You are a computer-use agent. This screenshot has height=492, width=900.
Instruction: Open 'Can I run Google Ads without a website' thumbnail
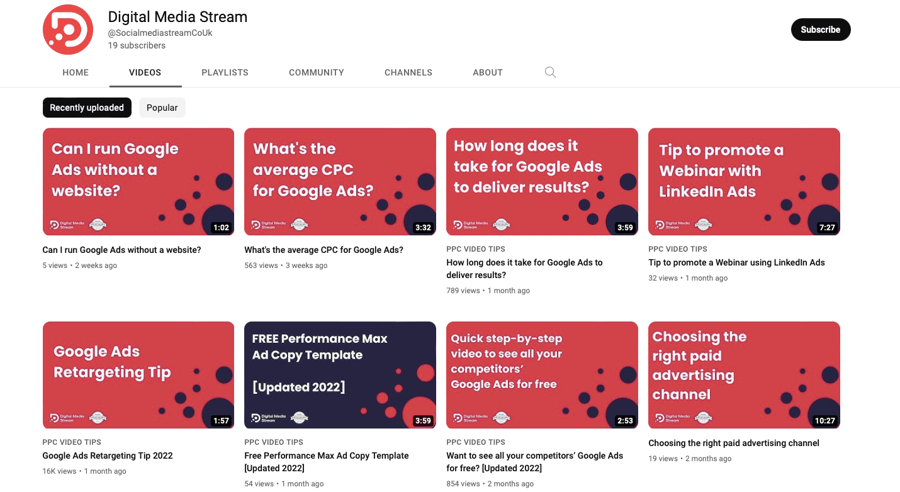click(138, 181)
